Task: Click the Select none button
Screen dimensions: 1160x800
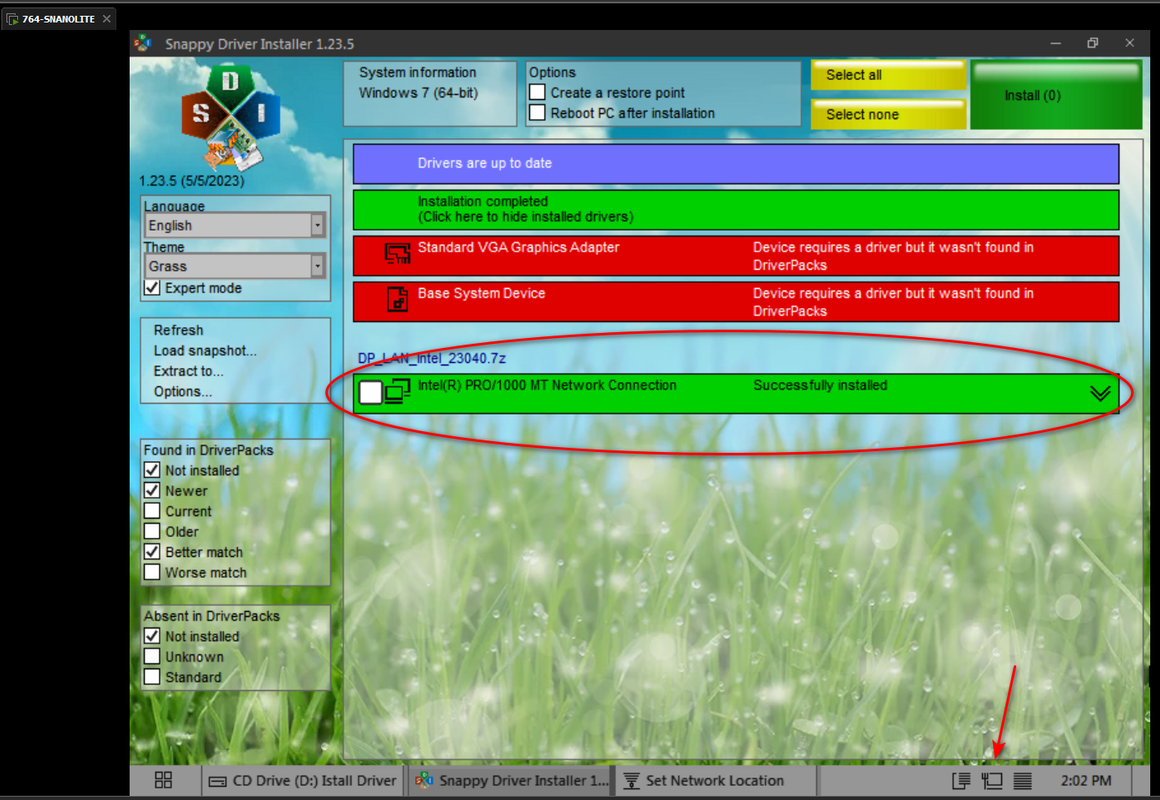Action: [888, 115]
